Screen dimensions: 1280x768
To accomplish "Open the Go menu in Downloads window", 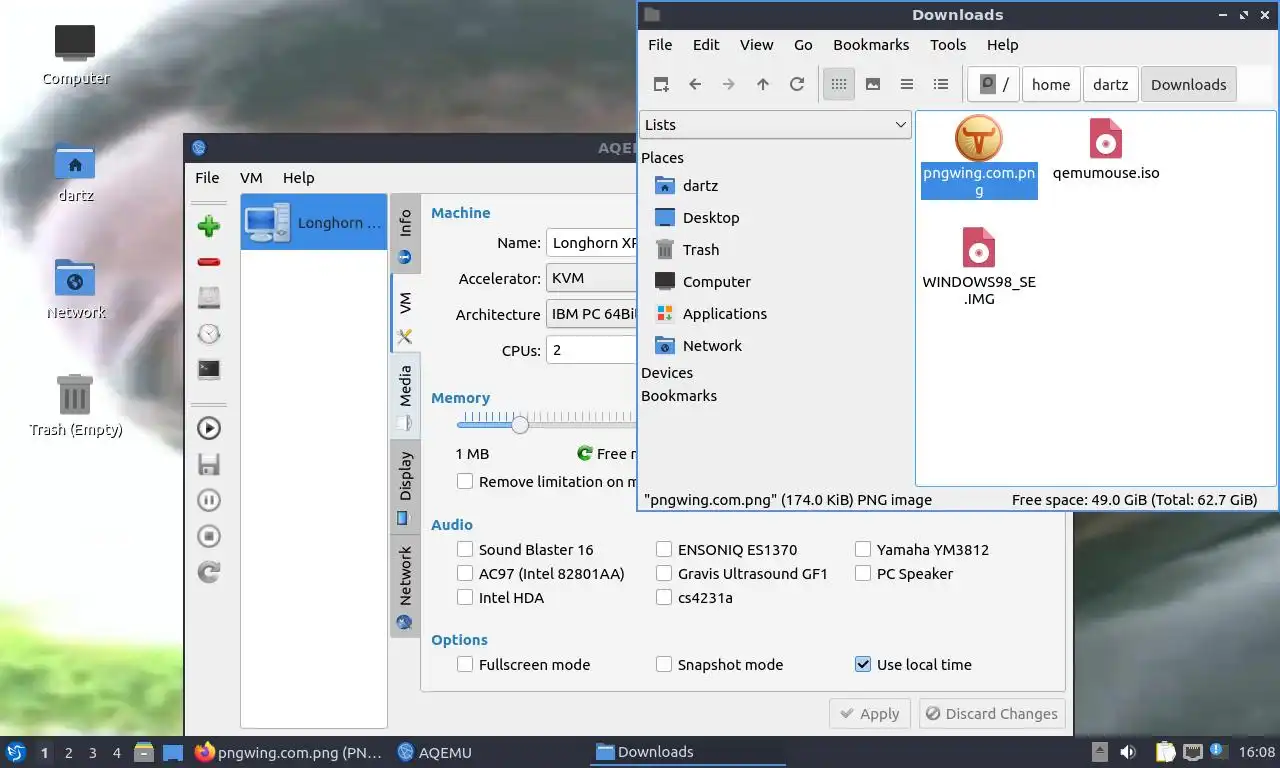I will coord(803,45).
